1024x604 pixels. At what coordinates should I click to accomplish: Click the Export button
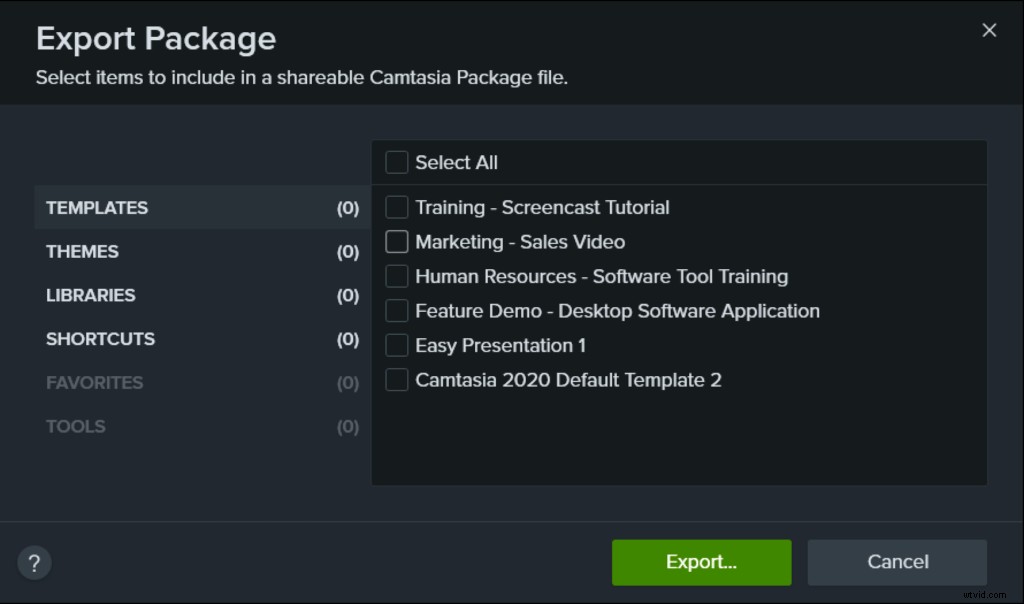[x=701, y=562]
